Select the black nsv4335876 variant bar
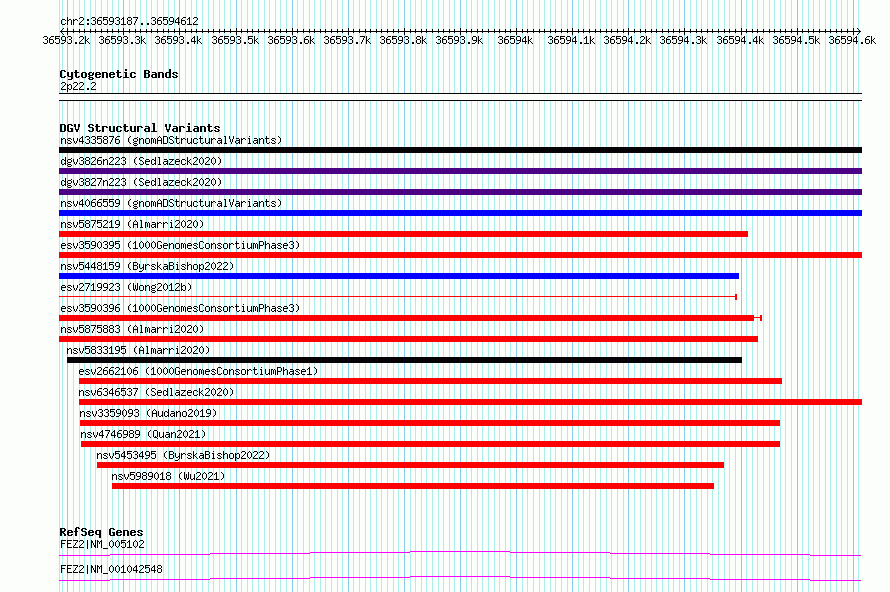The image size is (890, 592). pos(460,150)
